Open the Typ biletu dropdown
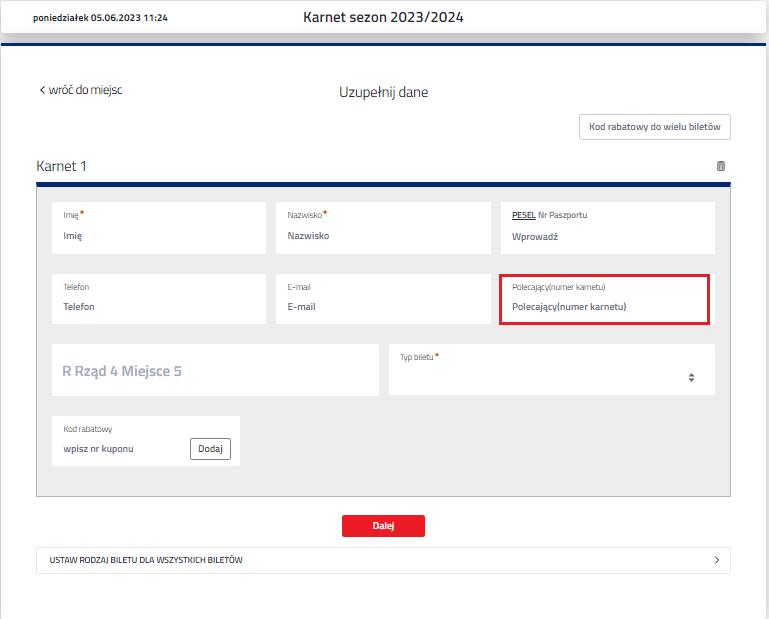The width and height of the screenshot is (769, 619). coord(551,377)
